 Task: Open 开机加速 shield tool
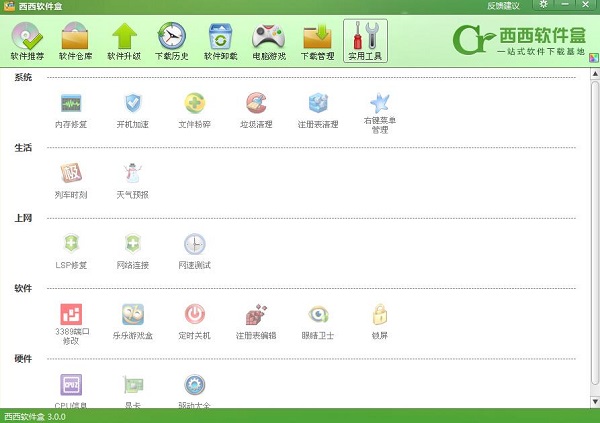pyautogui.click(x=133, y=111)
